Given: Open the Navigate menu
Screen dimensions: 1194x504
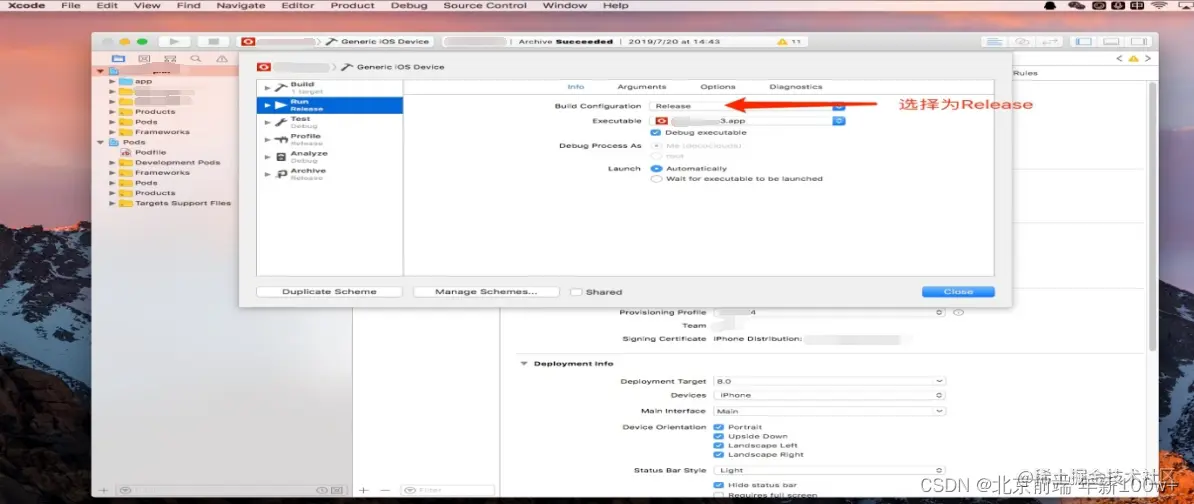Looking at the screenshot, I should (240, 5).
